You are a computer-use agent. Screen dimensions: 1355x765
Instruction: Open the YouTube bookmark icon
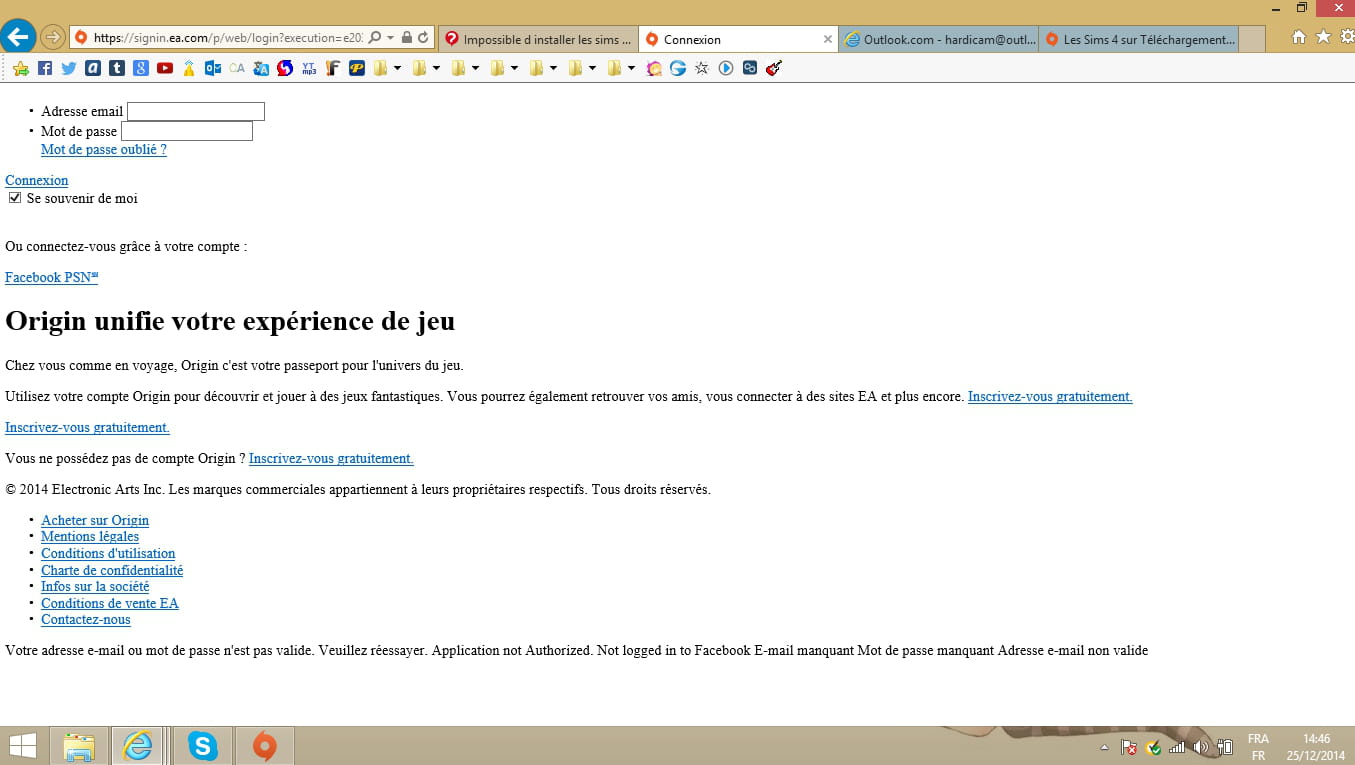coord(165,68)
